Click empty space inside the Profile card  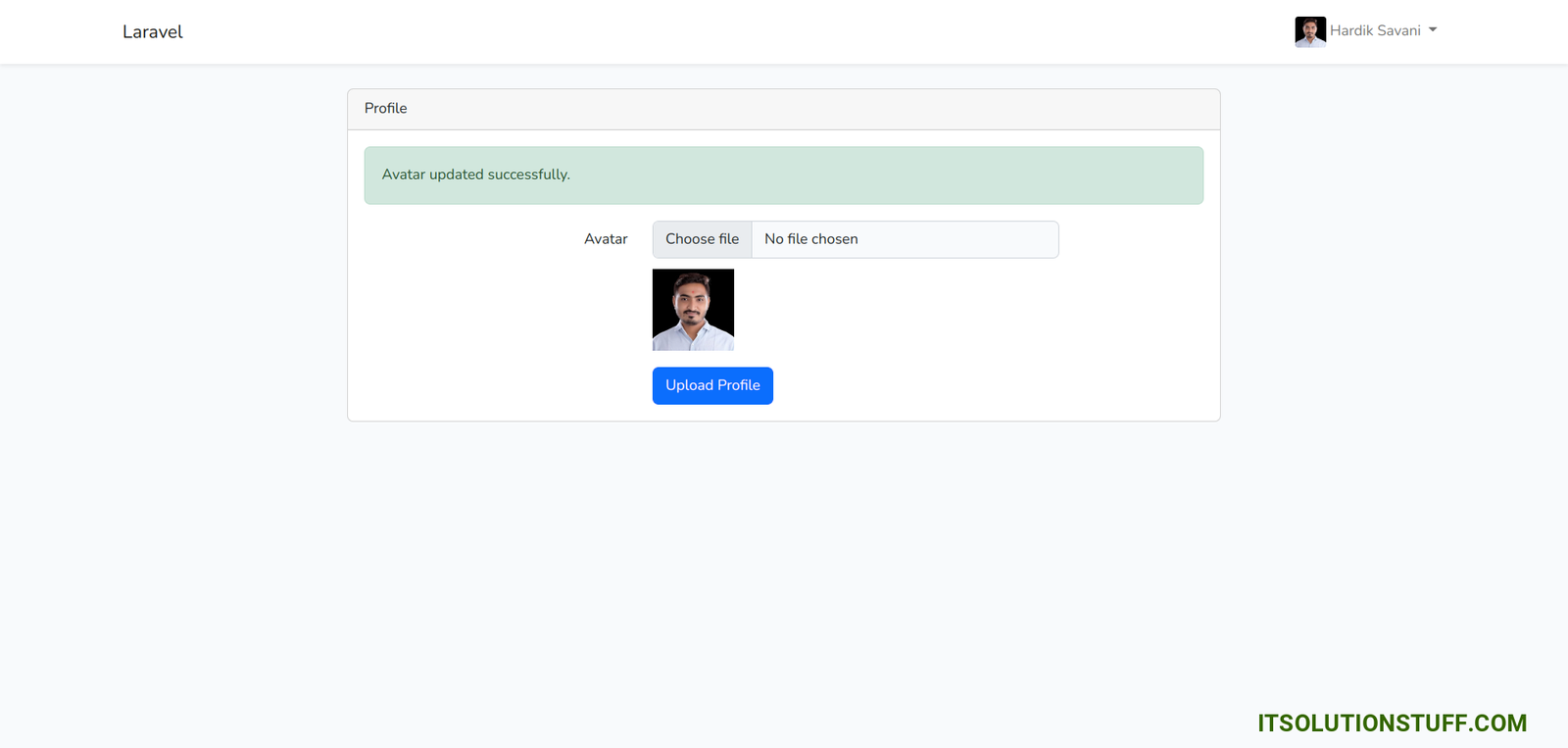pos(980,333)
